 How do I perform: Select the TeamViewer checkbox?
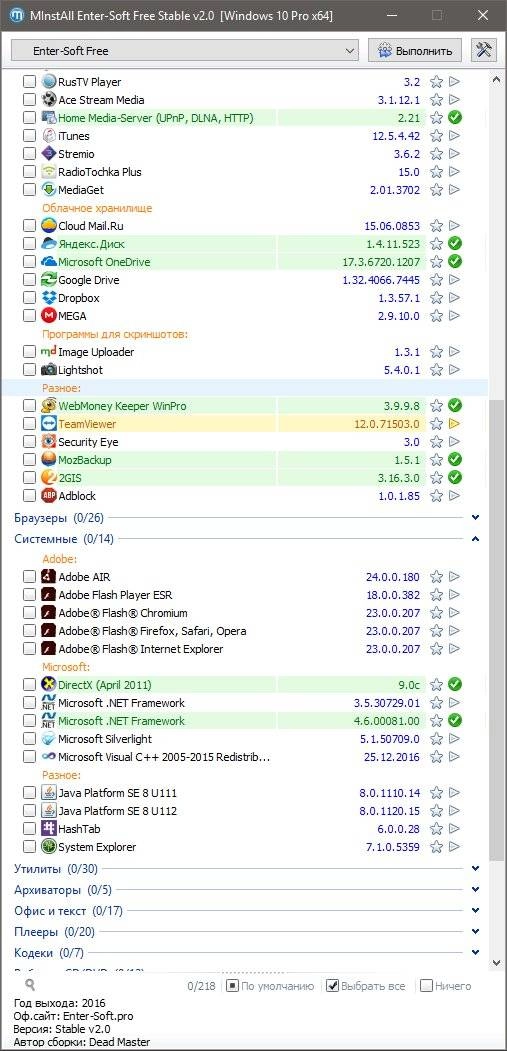tap(30, 424)
